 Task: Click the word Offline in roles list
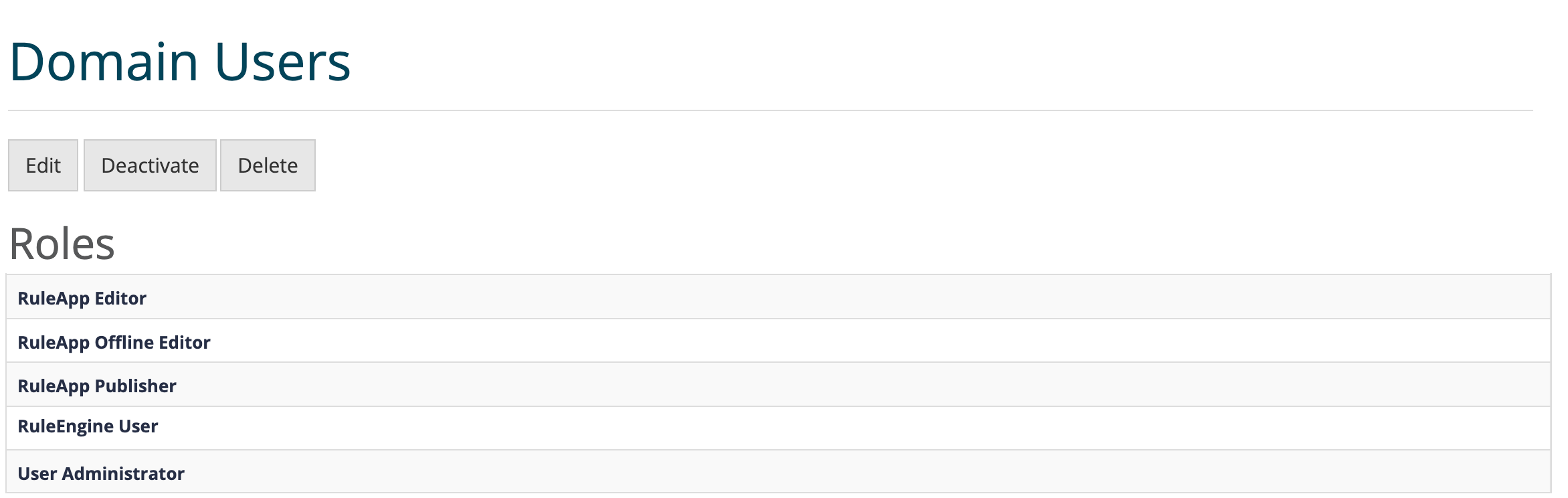(124, 342)
